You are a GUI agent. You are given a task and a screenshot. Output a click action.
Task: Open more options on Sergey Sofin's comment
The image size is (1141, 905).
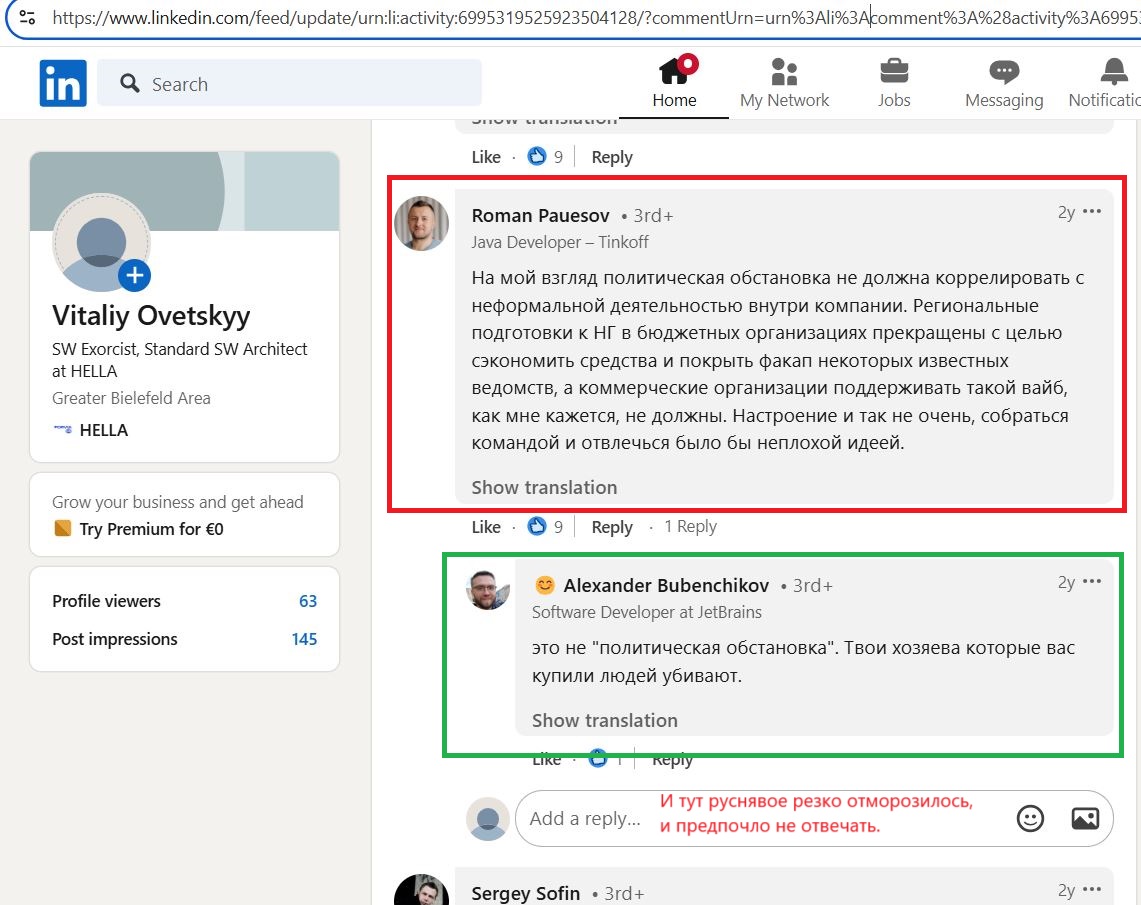pos(1092,890)
